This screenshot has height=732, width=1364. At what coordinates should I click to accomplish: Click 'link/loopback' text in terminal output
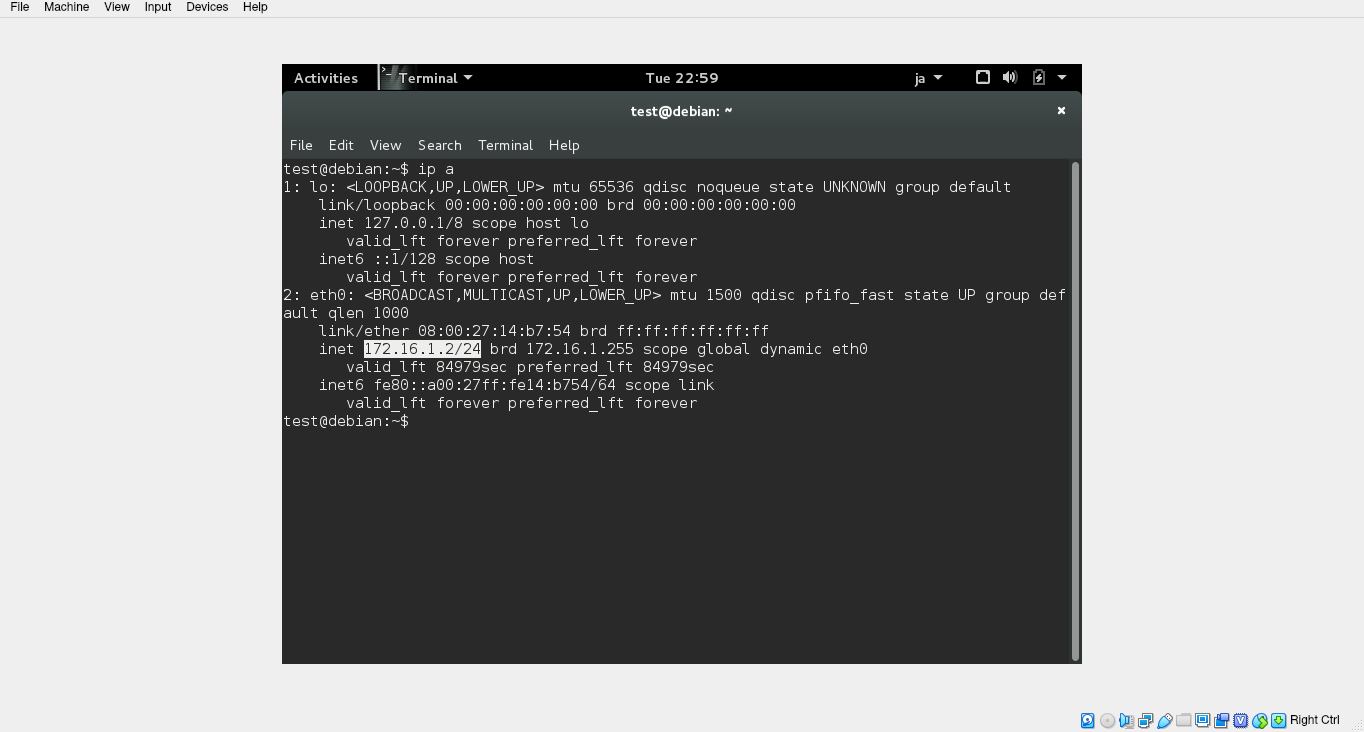click(377, 205)
